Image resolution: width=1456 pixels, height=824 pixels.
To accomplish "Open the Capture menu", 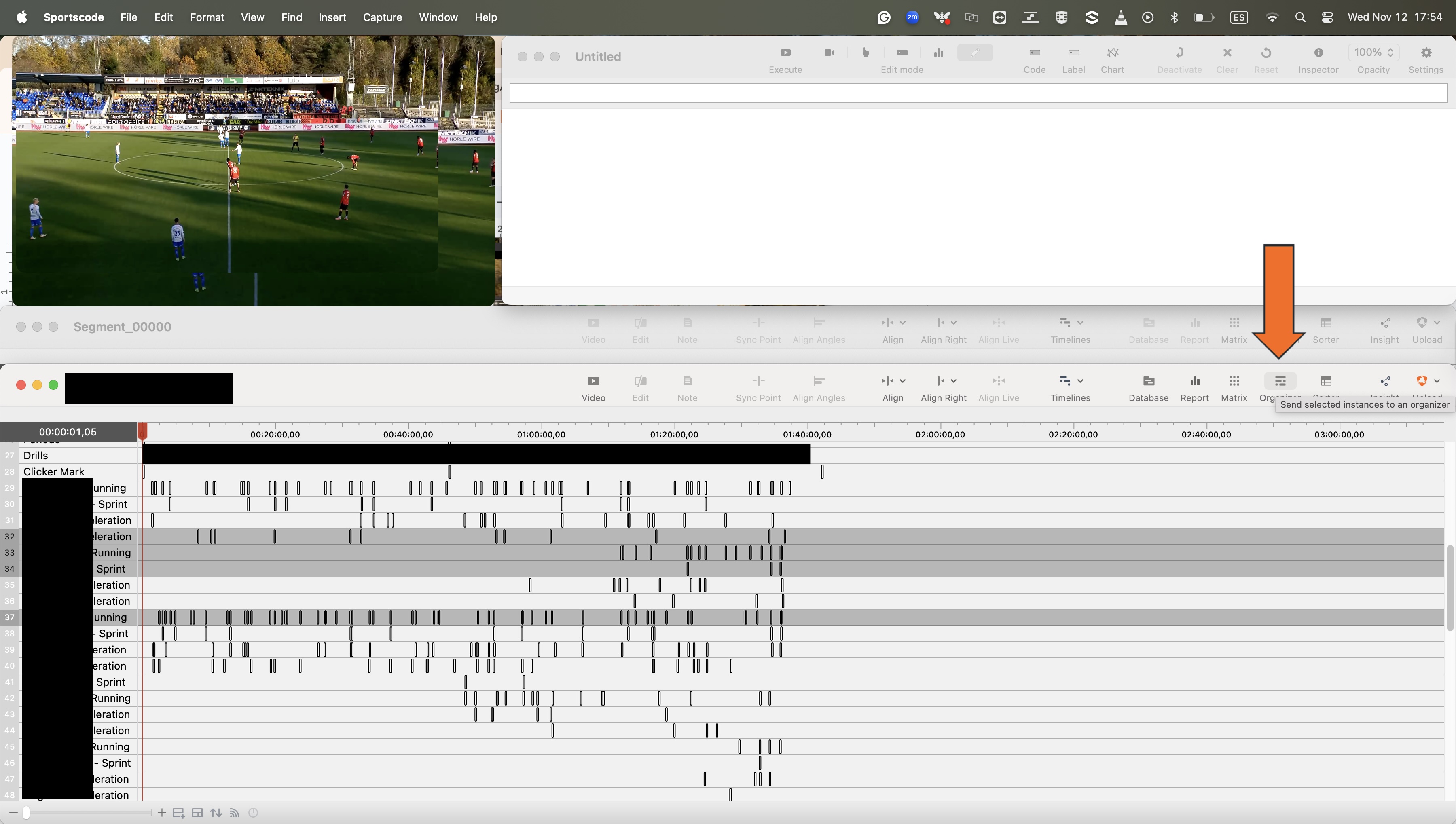I will pyautogui.click(x=382, y=17).
